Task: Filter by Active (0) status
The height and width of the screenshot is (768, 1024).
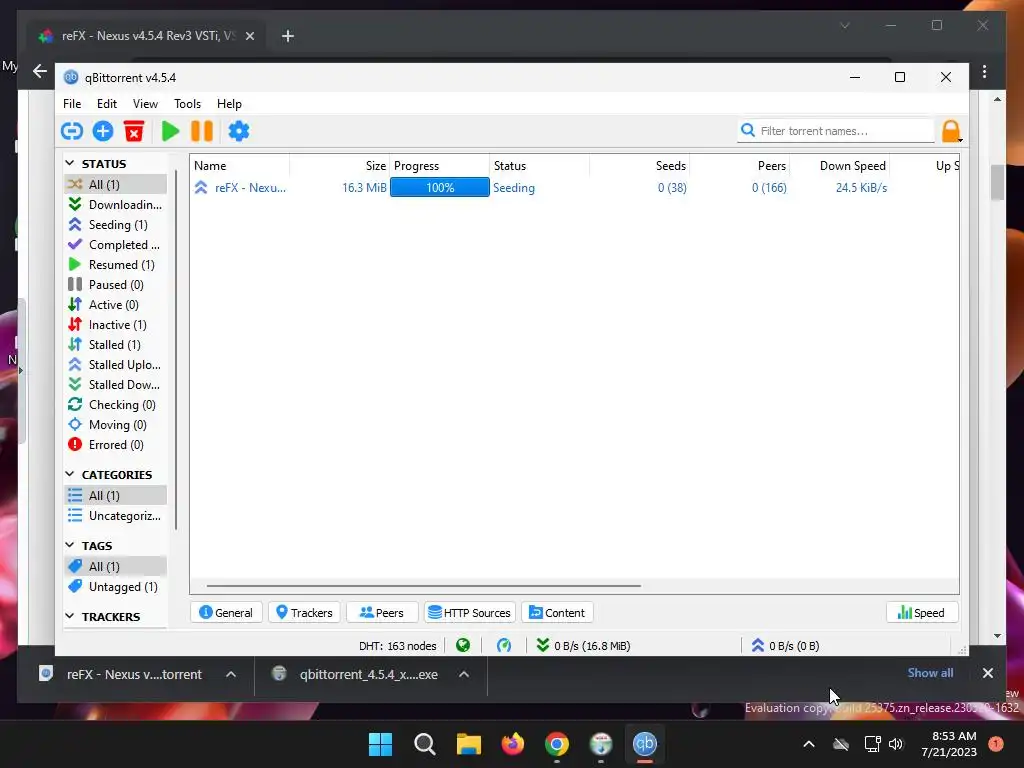Action: (x=116, y=305)
